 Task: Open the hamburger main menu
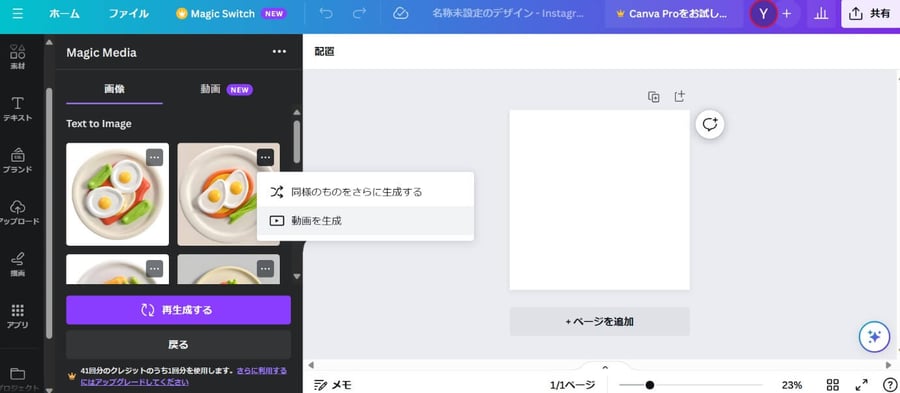coord(18,14)
